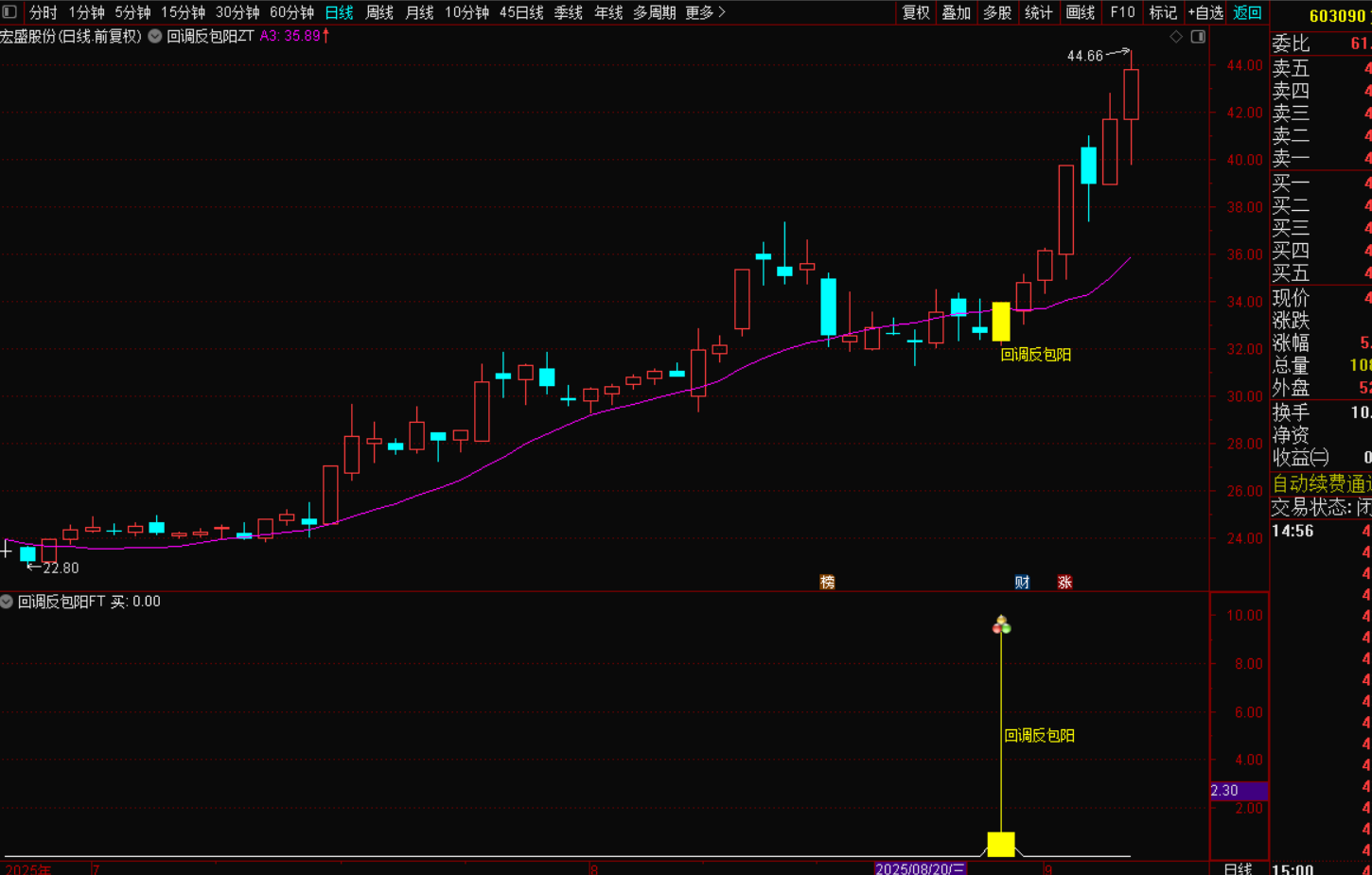Expand the 更多 periods menu

coord(705,12)
